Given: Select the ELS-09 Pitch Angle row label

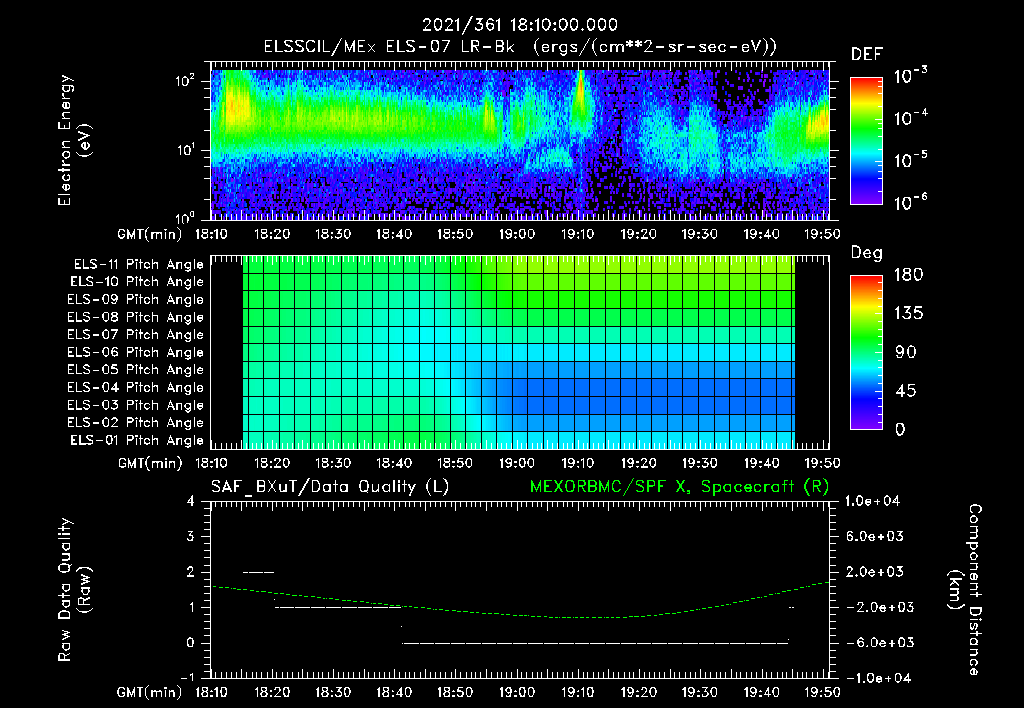Looking at the screenshot, I should pyautogui.click(x=136, y=299).
